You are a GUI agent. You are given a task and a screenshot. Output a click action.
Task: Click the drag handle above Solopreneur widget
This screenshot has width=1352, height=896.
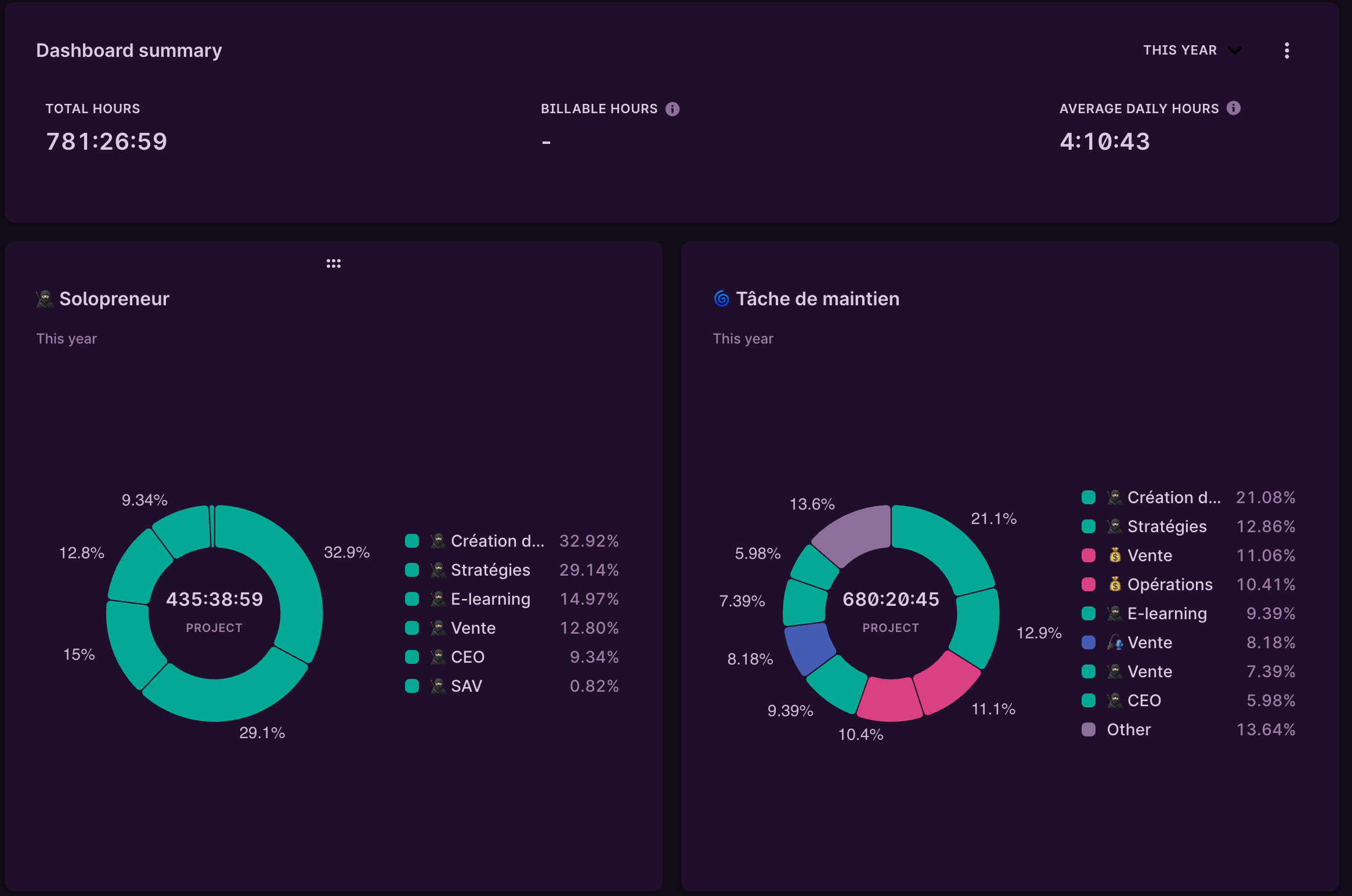tap(334, 263)
